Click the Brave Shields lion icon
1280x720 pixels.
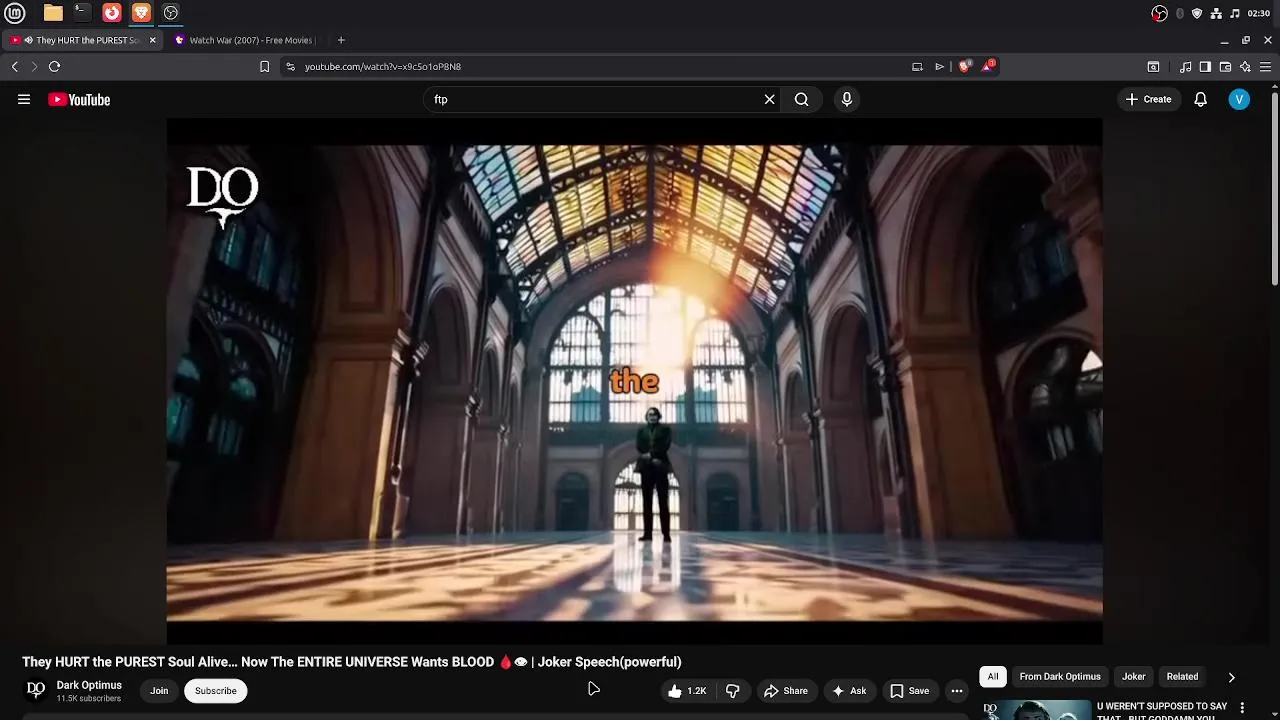pos(964,66)
